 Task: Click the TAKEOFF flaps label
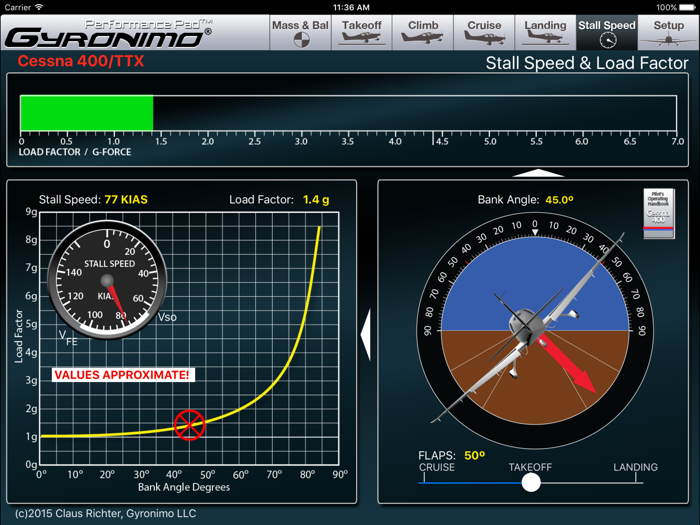click(530, 467)
